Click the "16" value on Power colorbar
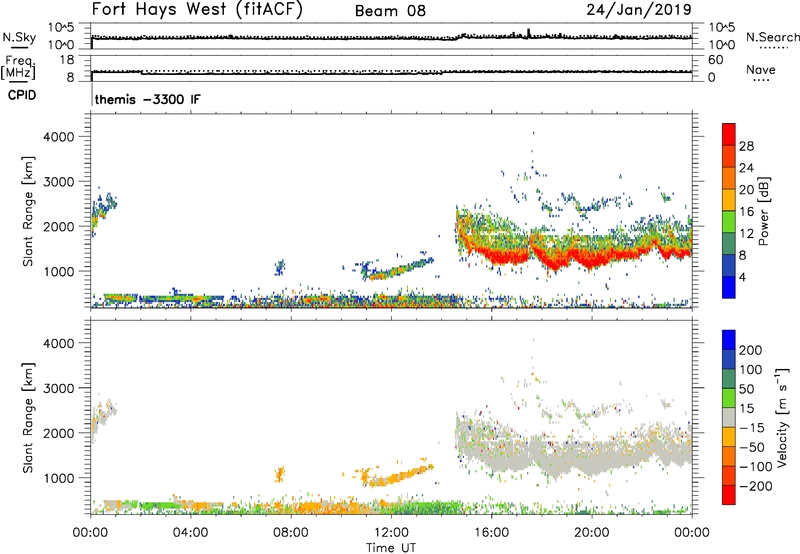 [746, 211]
